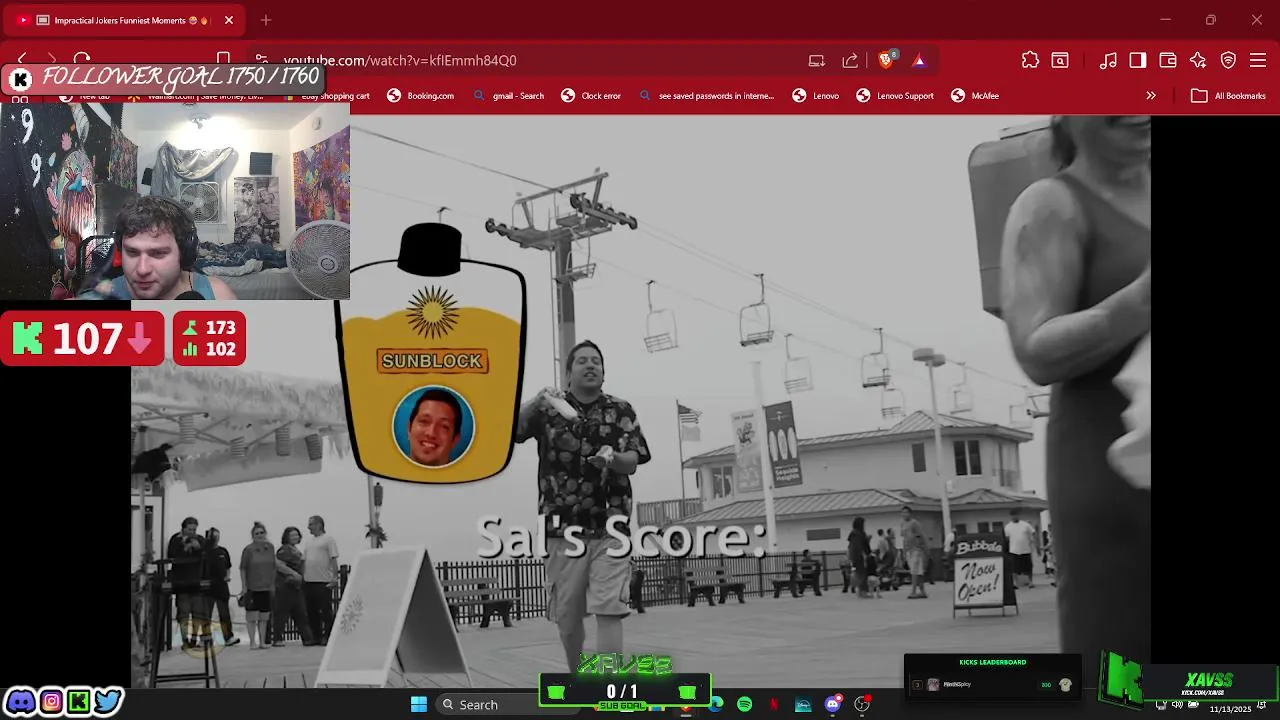Click the YouTube video player

point(640,400)
